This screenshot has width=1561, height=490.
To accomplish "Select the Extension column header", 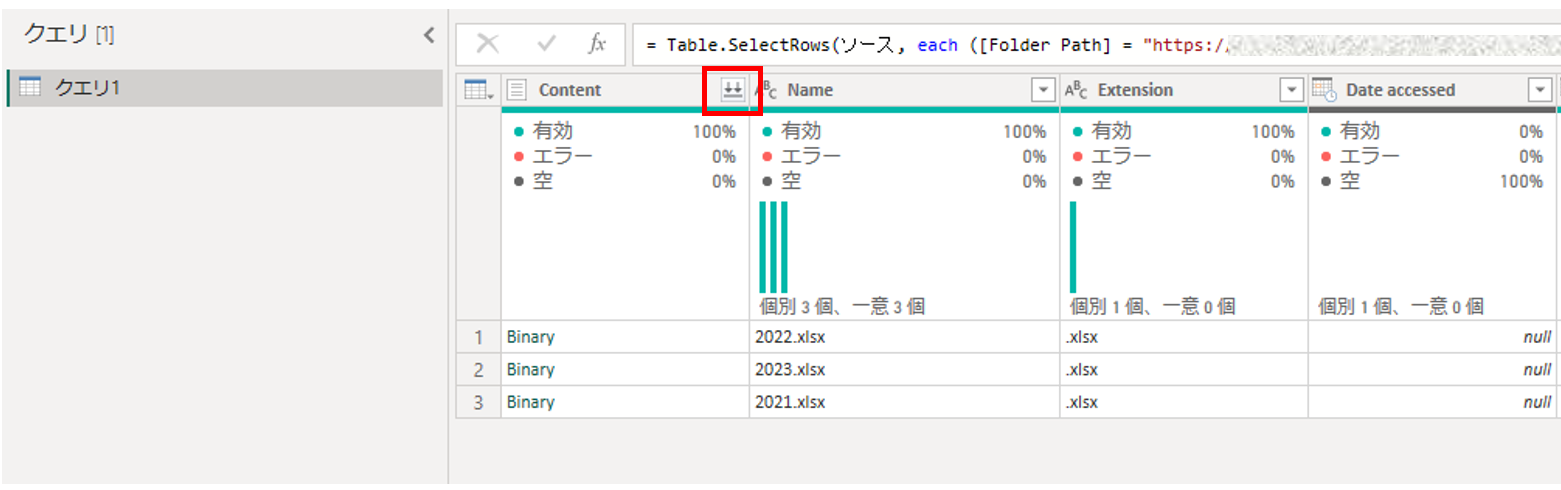I will point(1184,90).
